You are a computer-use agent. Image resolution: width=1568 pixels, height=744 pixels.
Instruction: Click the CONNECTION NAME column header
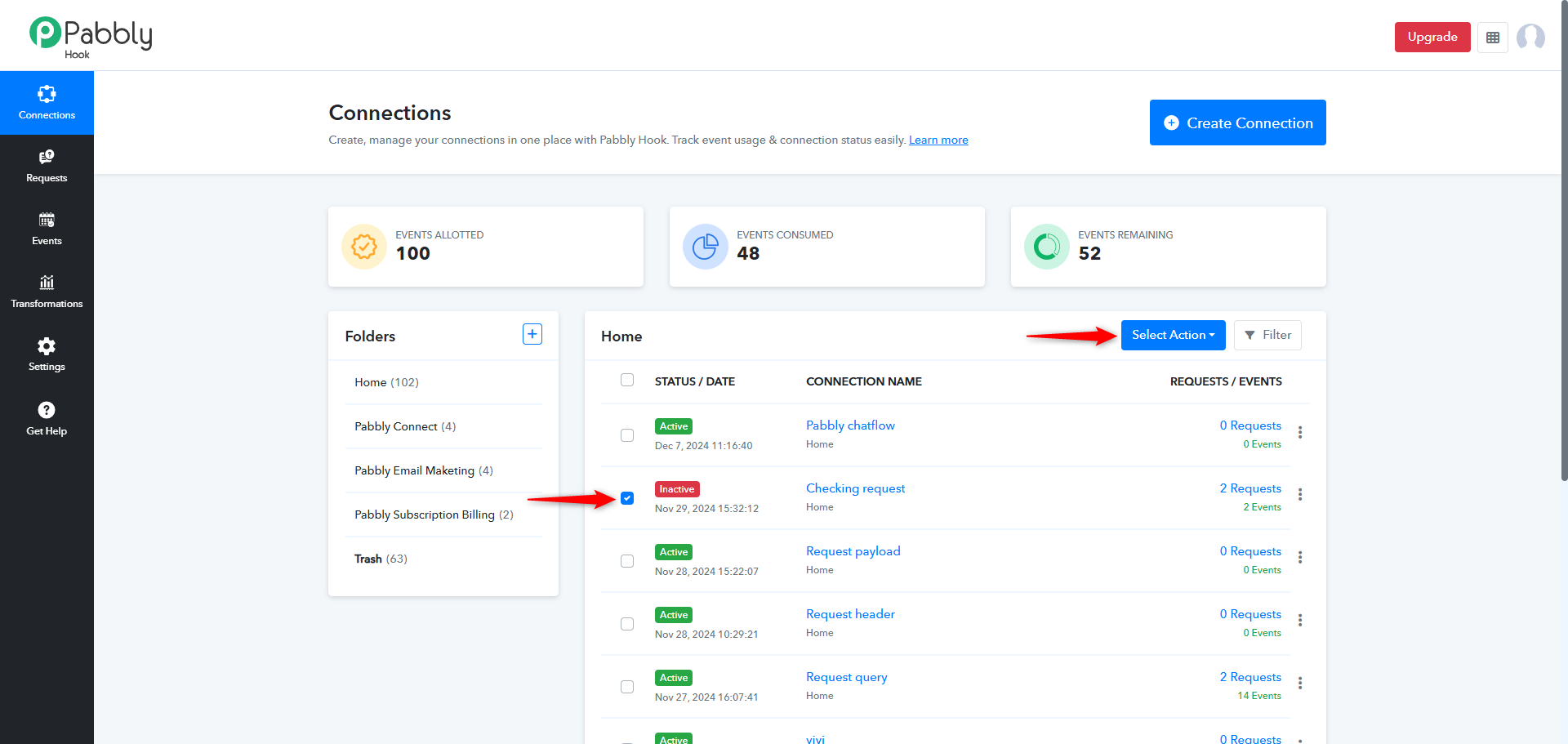pyautogui.click(x=864, y=381)
